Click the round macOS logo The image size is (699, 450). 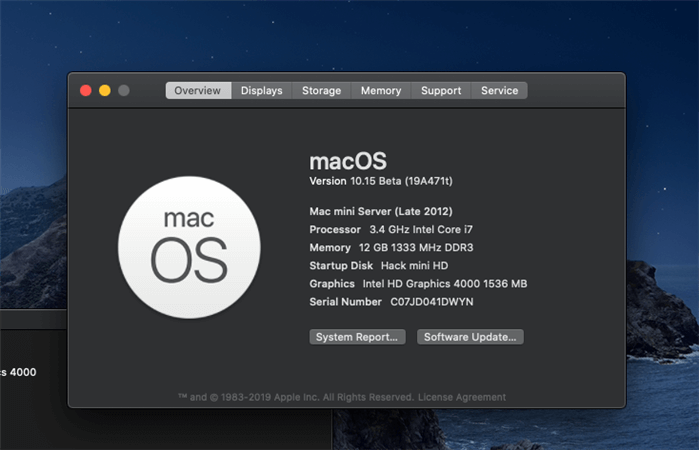click(x=189, y=247)
